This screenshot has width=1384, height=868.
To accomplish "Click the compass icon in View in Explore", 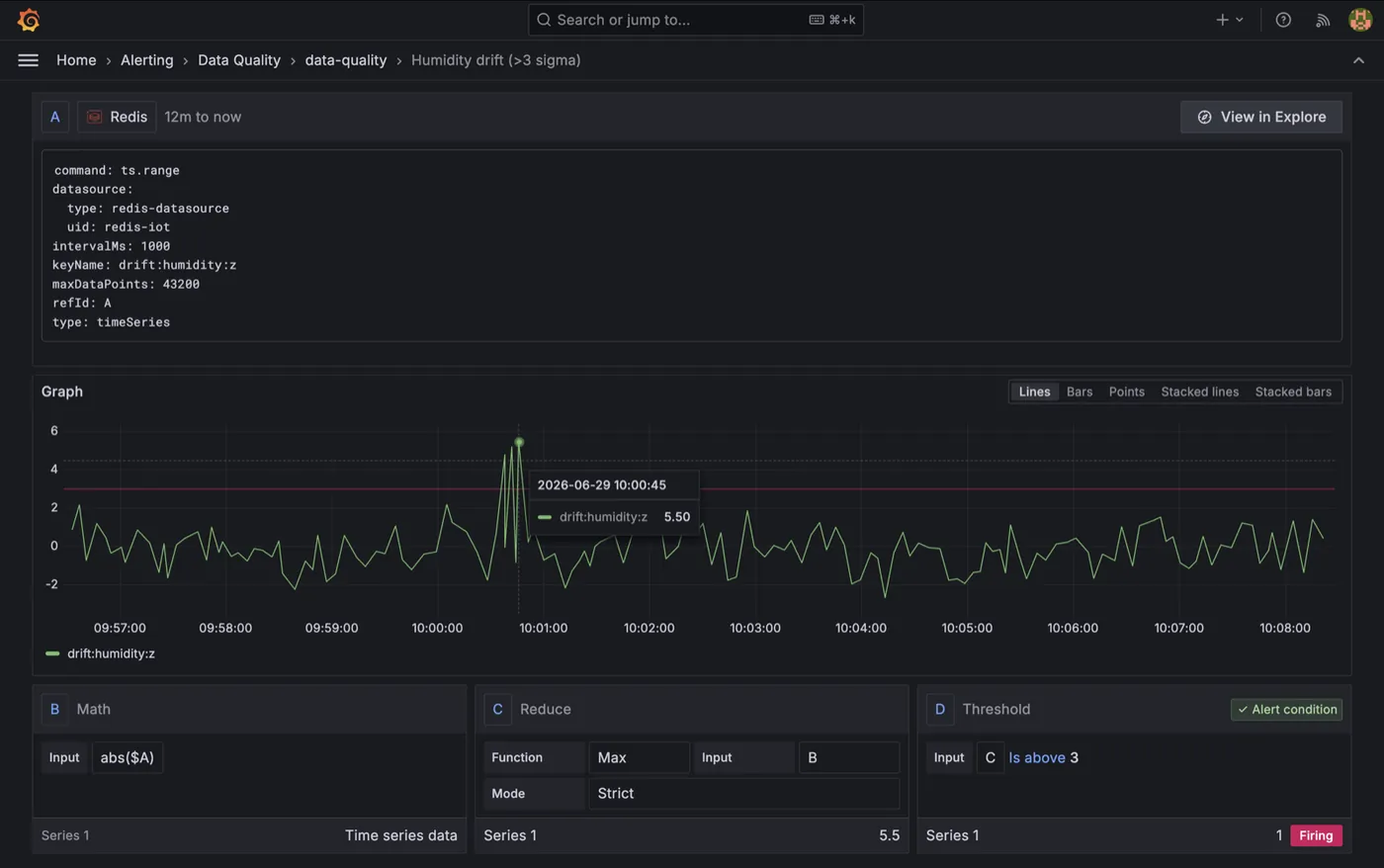I will [1204, 117].
